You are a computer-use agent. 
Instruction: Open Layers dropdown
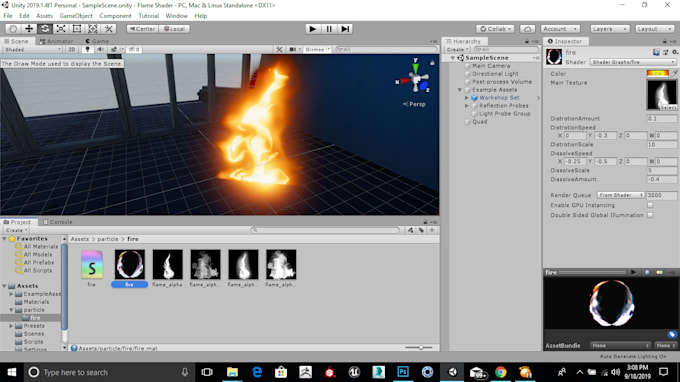pos(609,29)
